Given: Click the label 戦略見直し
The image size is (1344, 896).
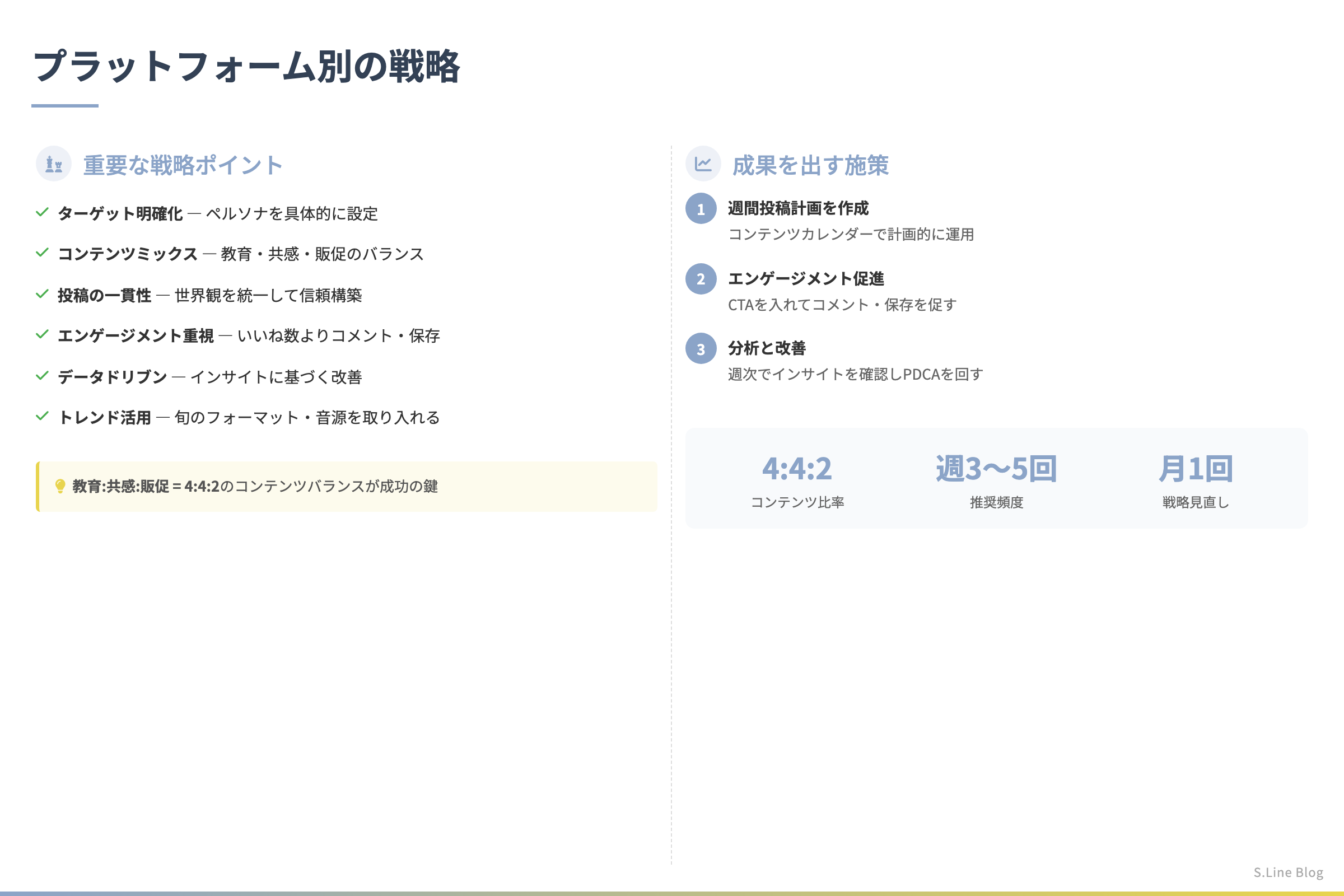Looking at the screenshot, I should 1196,502.
